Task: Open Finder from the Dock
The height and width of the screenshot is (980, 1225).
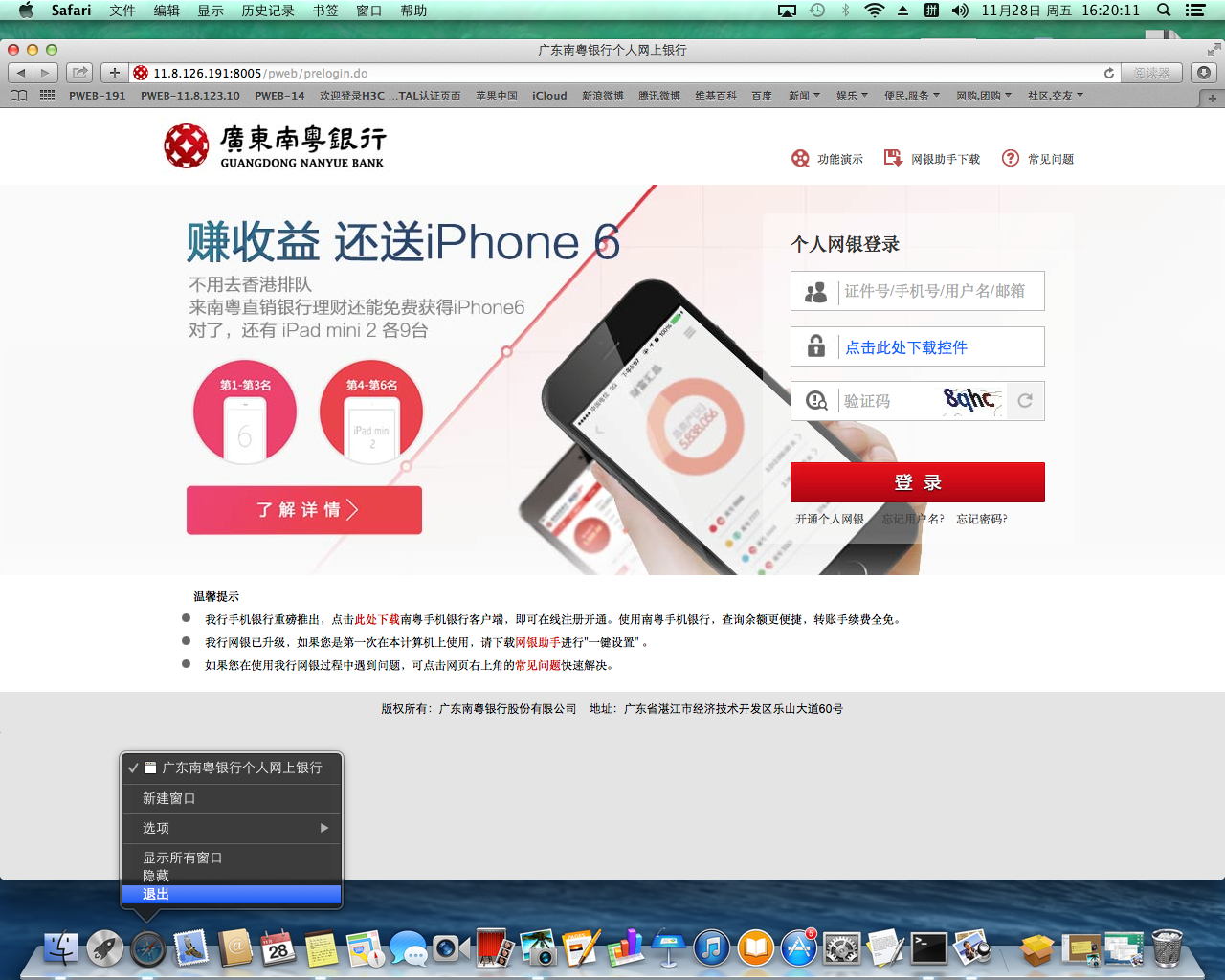Action: point(62,948)
